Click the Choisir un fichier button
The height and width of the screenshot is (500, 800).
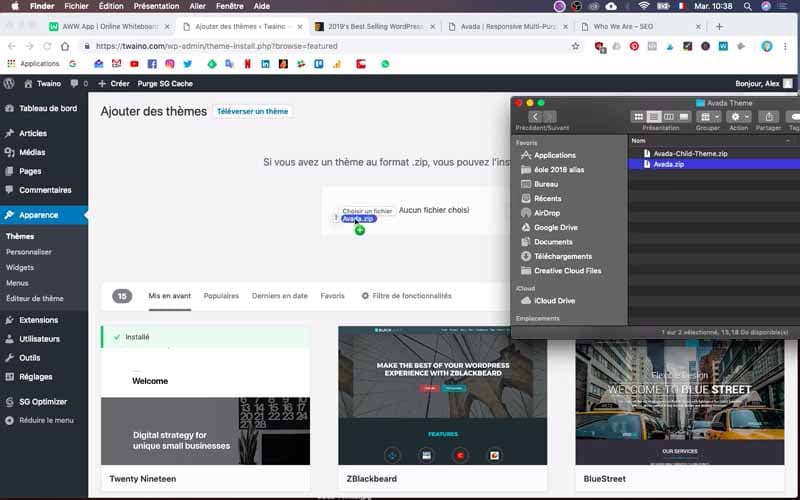pyautogui.click(x=367, y=211)
